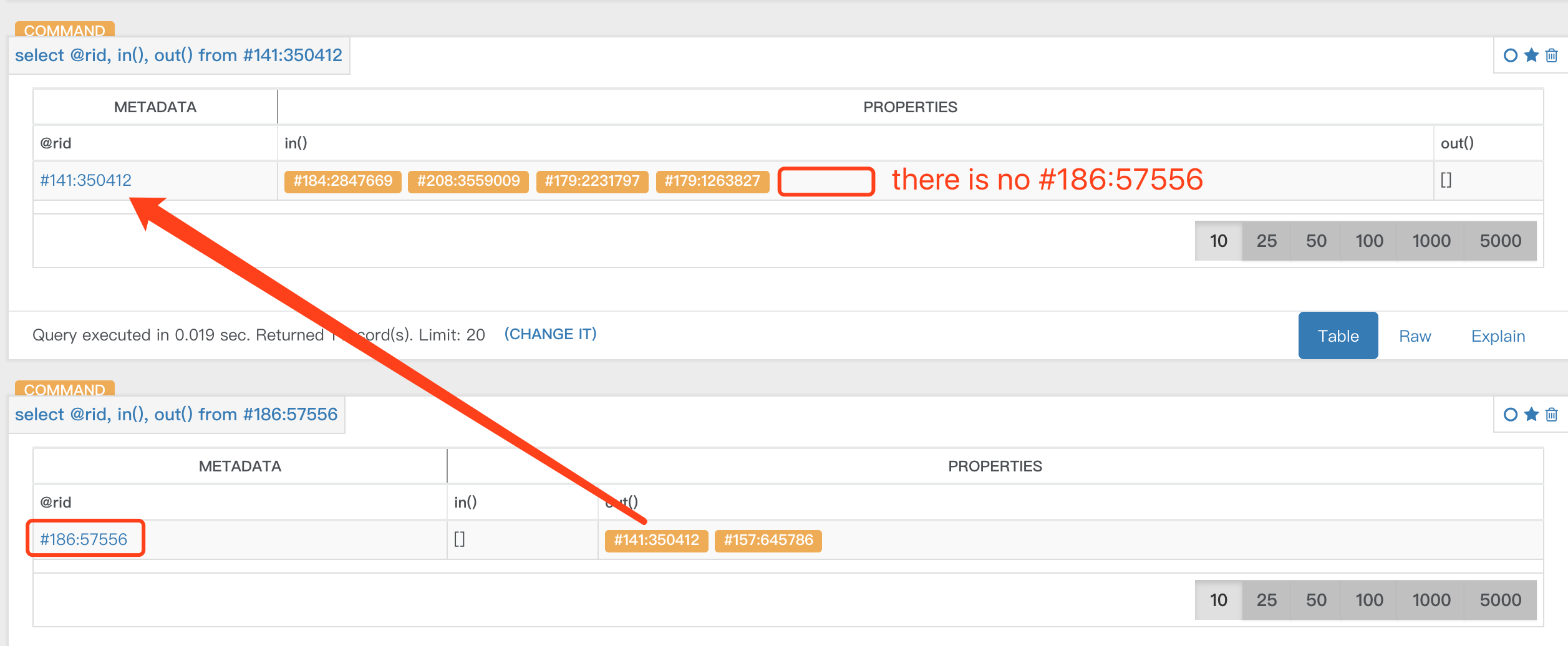Open record #141:350412 from the @rid column

tap(85, 180)
